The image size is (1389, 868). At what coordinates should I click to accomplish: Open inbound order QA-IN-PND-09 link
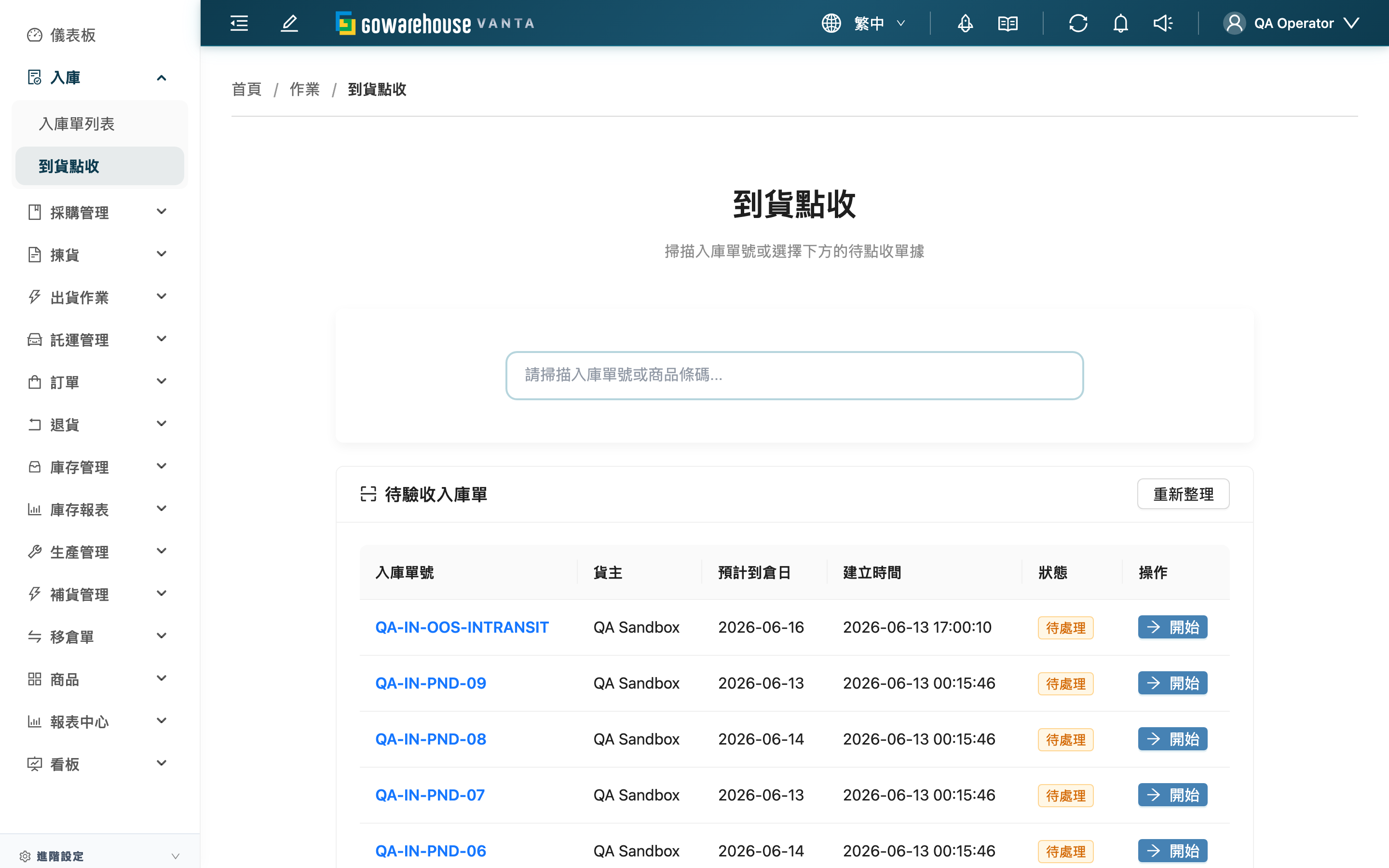tap(431, 683)
